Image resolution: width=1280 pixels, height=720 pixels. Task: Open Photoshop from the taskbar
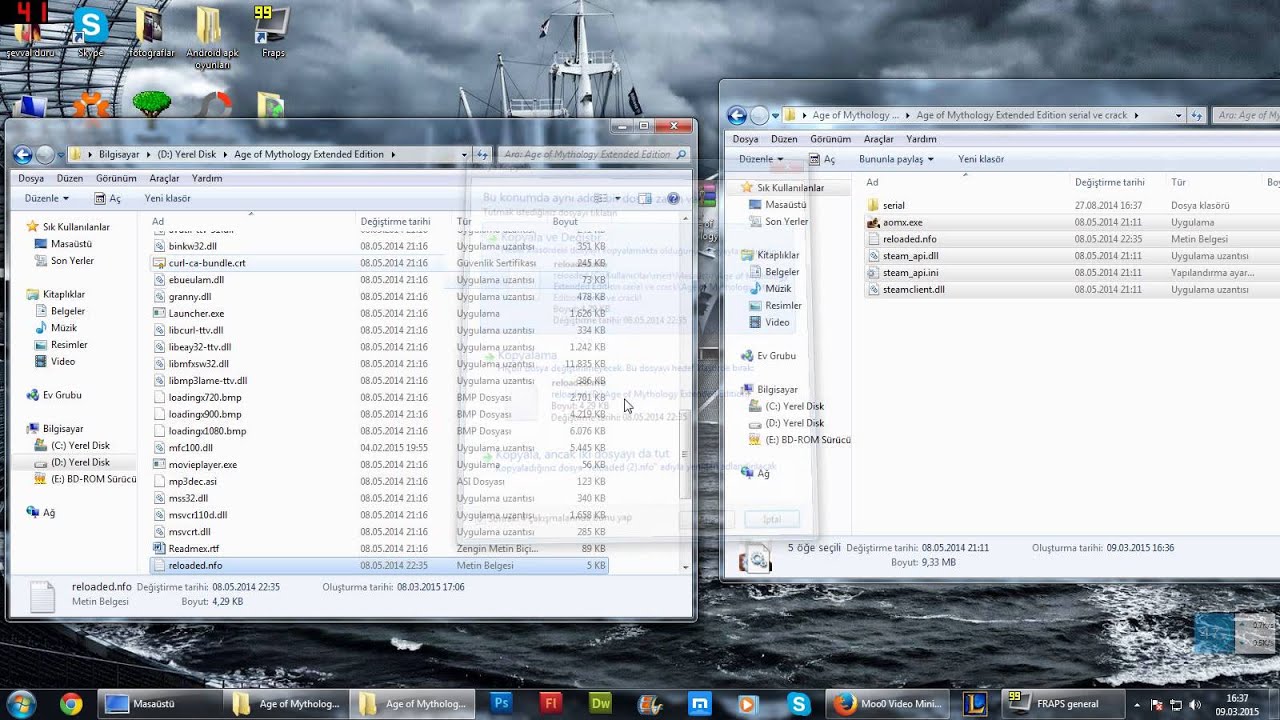pos(502,704)
